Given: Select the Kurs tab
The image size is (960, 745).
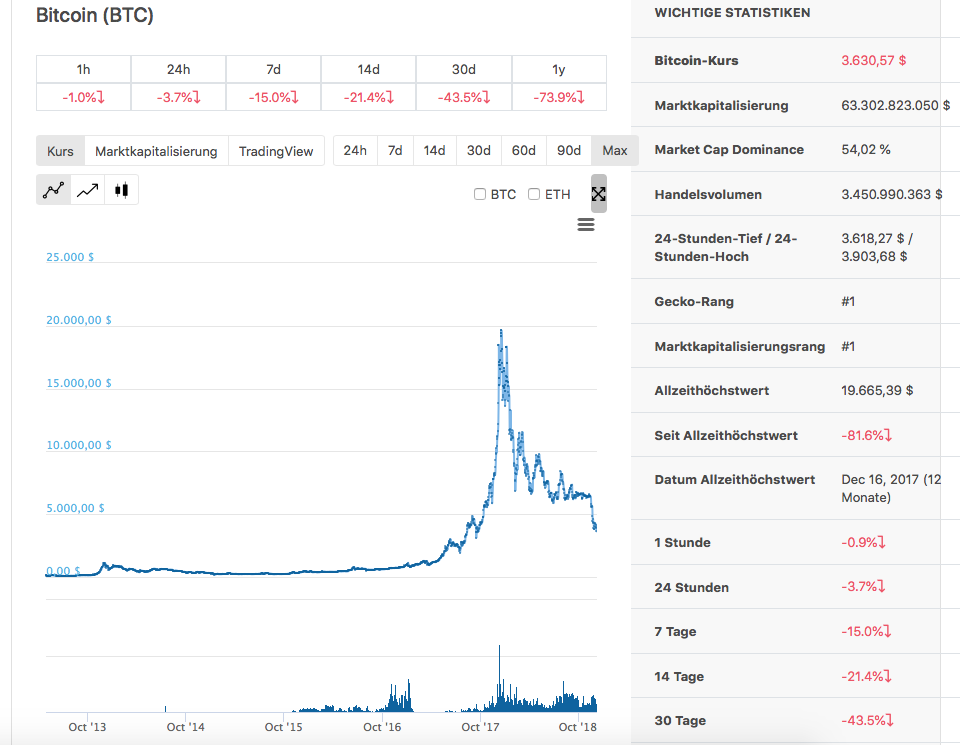Looking at the screenshot, I should [59, 150].
